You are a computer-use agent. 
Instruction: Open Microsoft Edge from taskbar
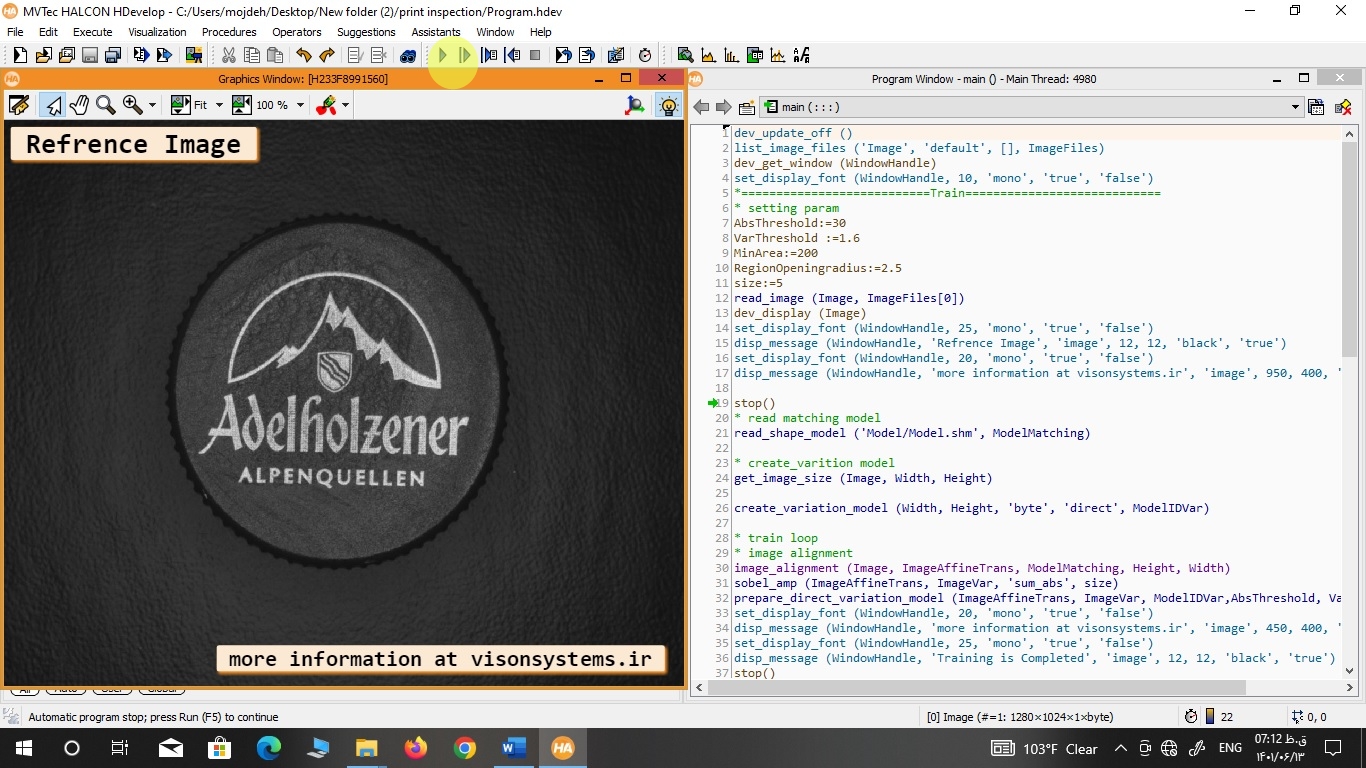pyautogui.click(x=269, y=748)
